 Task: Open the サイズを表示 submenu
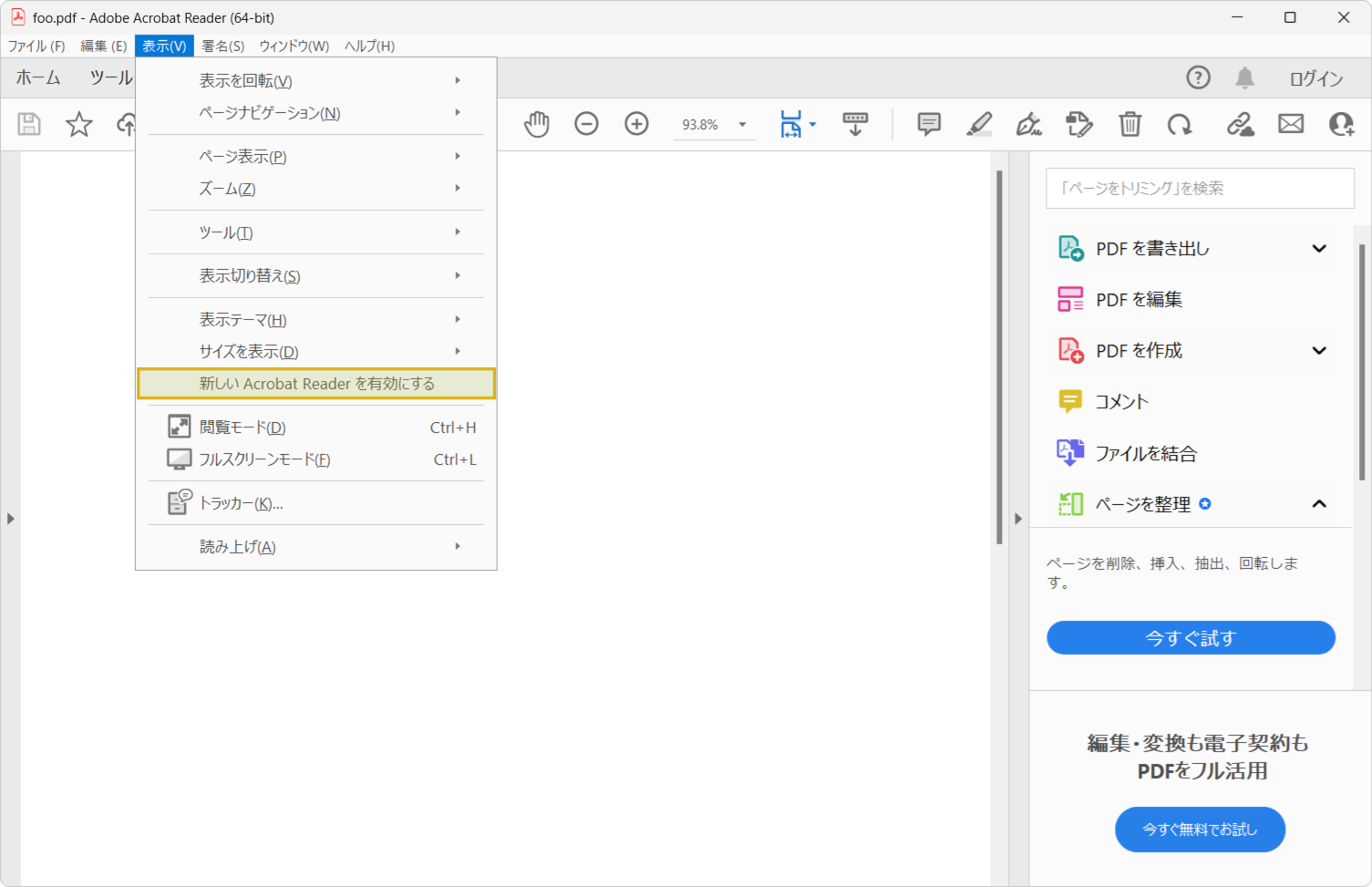coord(316,352)
